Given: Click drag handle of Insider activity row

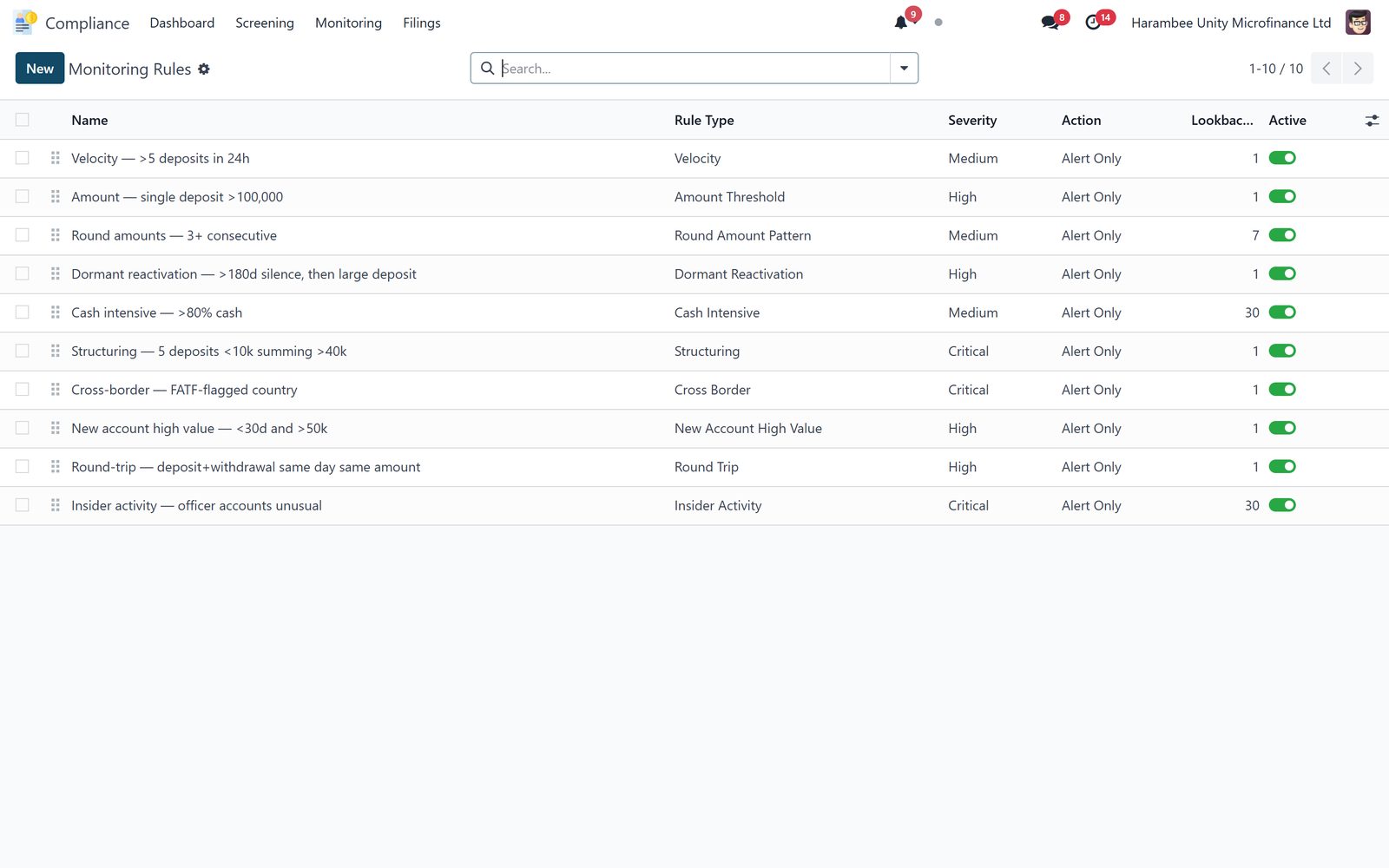Looking at the screenshot, I should (x=56, y=505).
